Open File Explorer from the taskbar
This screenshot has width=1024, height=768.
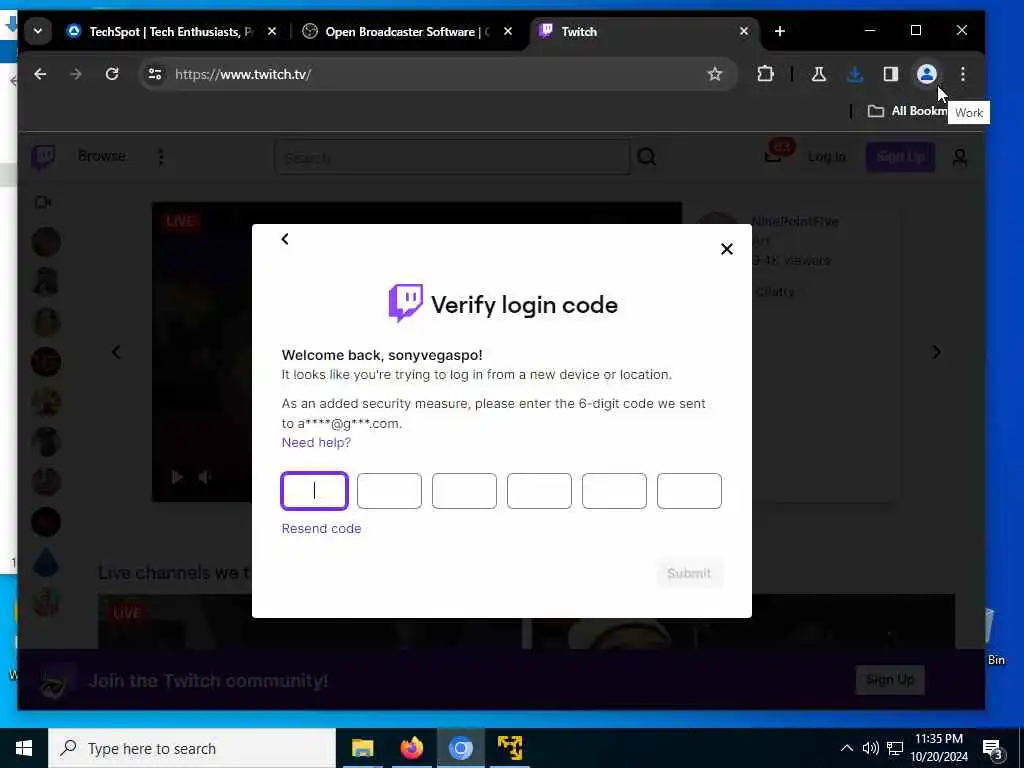[x=362, y=748]
